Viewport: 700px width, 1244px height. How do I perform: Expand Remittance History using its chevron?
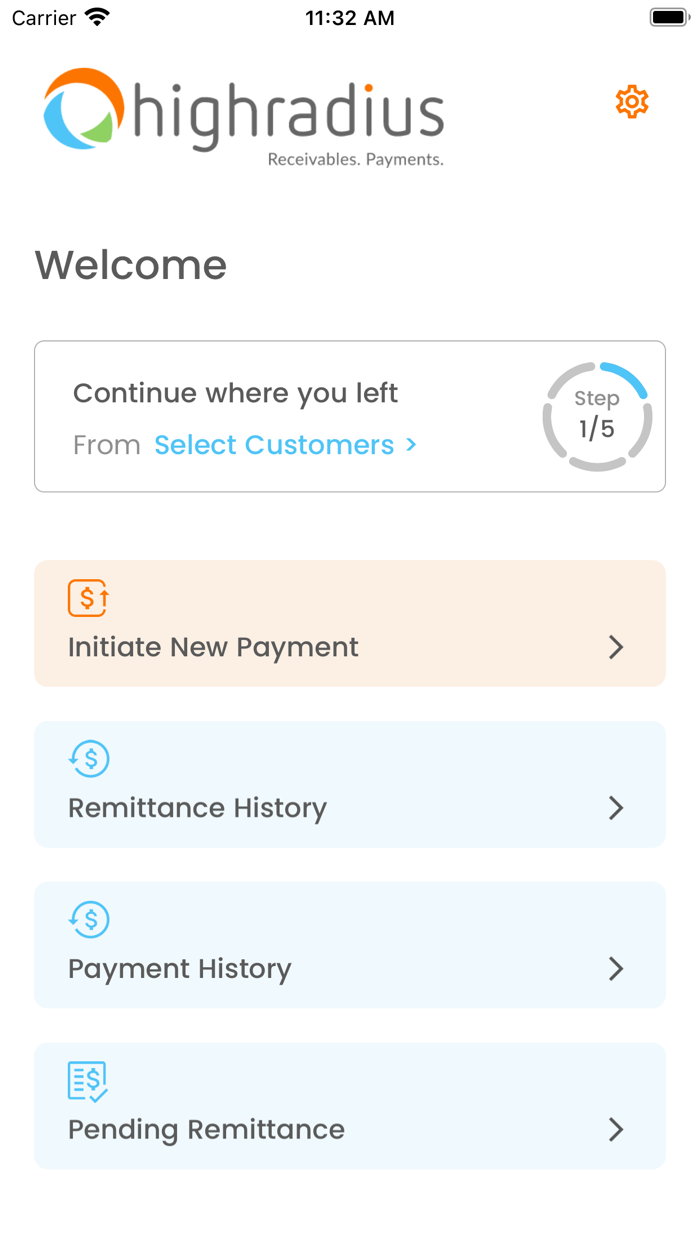click(x=616, y=808)
